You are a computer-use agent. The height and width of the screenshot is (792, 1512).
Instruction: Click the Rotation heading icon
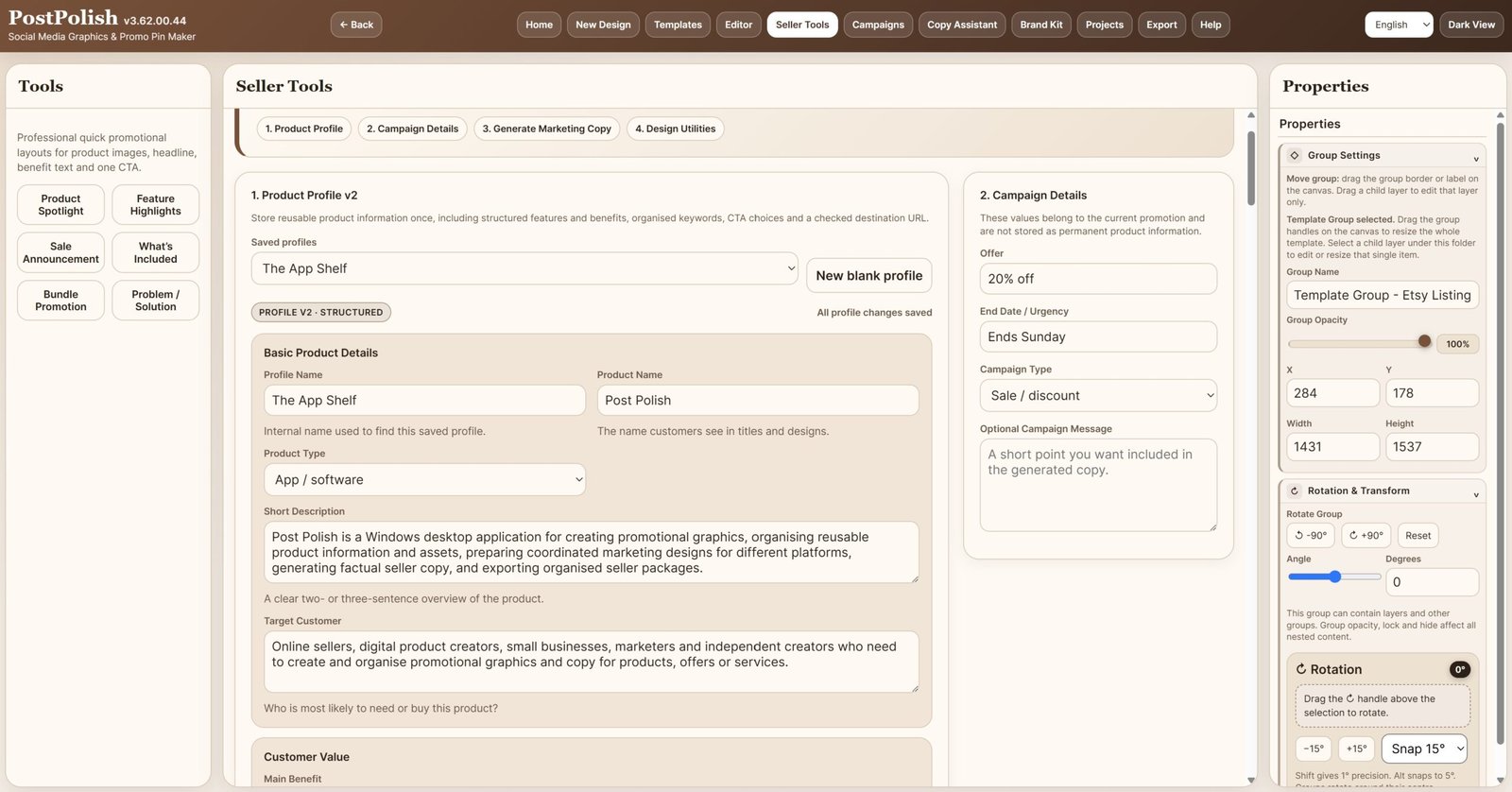[1301, 669]
